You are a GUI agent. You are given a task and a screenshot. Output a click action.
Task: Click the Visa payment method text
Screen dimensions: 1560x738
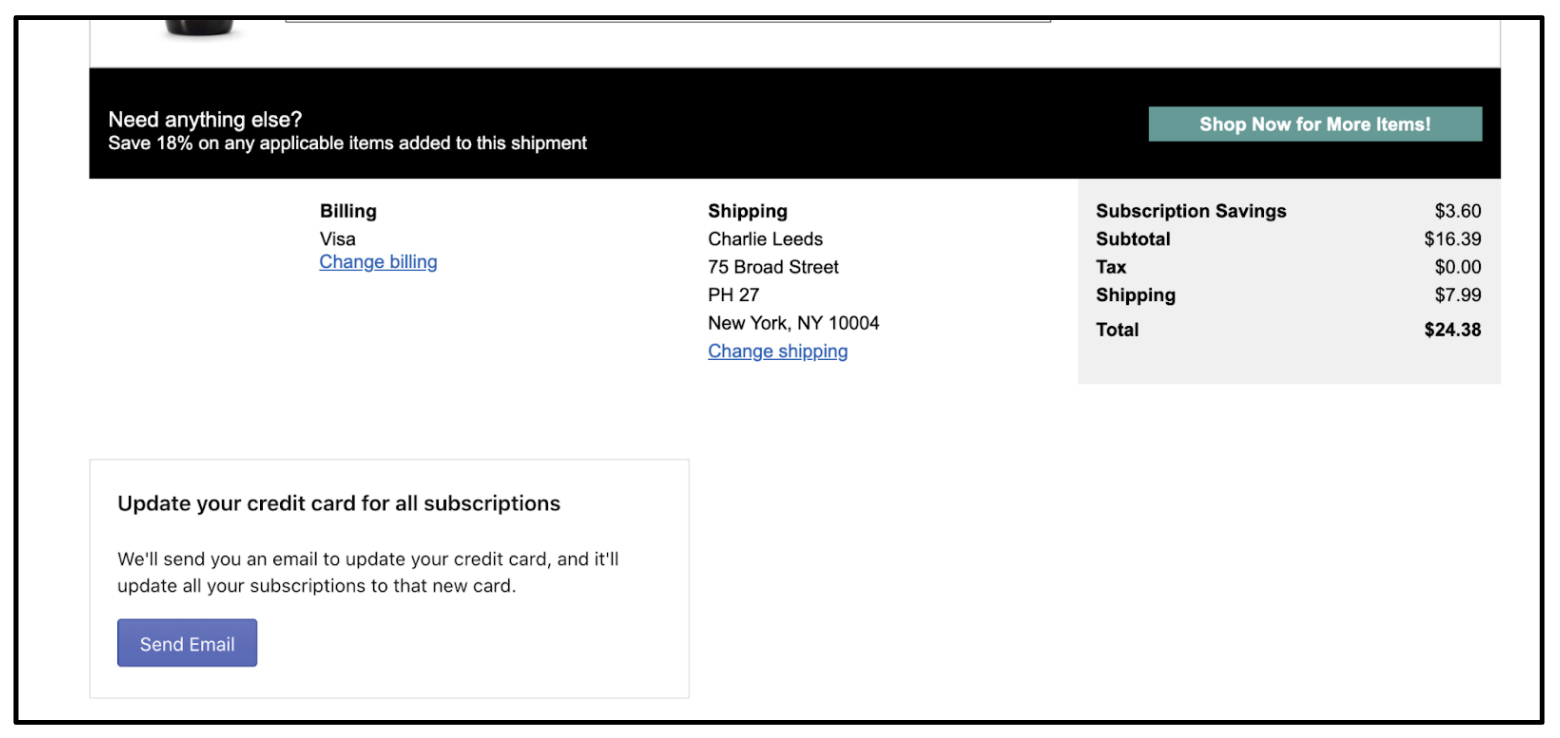(x=337, y=239)
